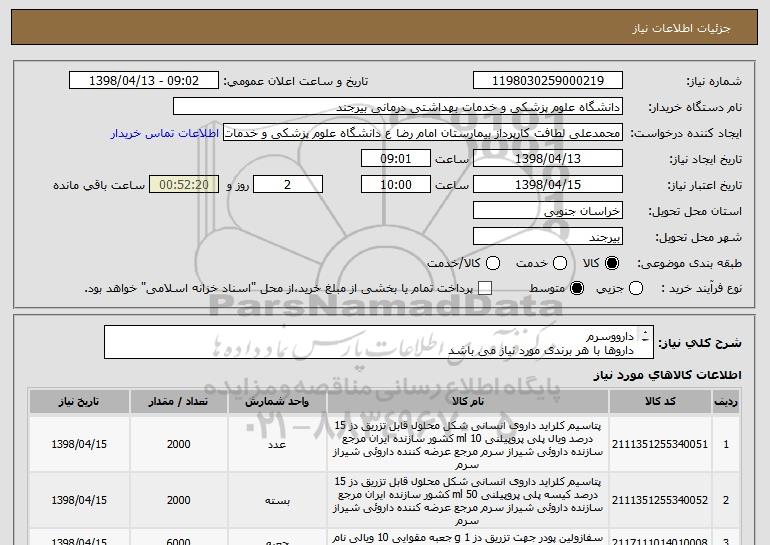770x545 pixels.
Task: Click the public announcement date field 09:02
Action: coord(144,81)
